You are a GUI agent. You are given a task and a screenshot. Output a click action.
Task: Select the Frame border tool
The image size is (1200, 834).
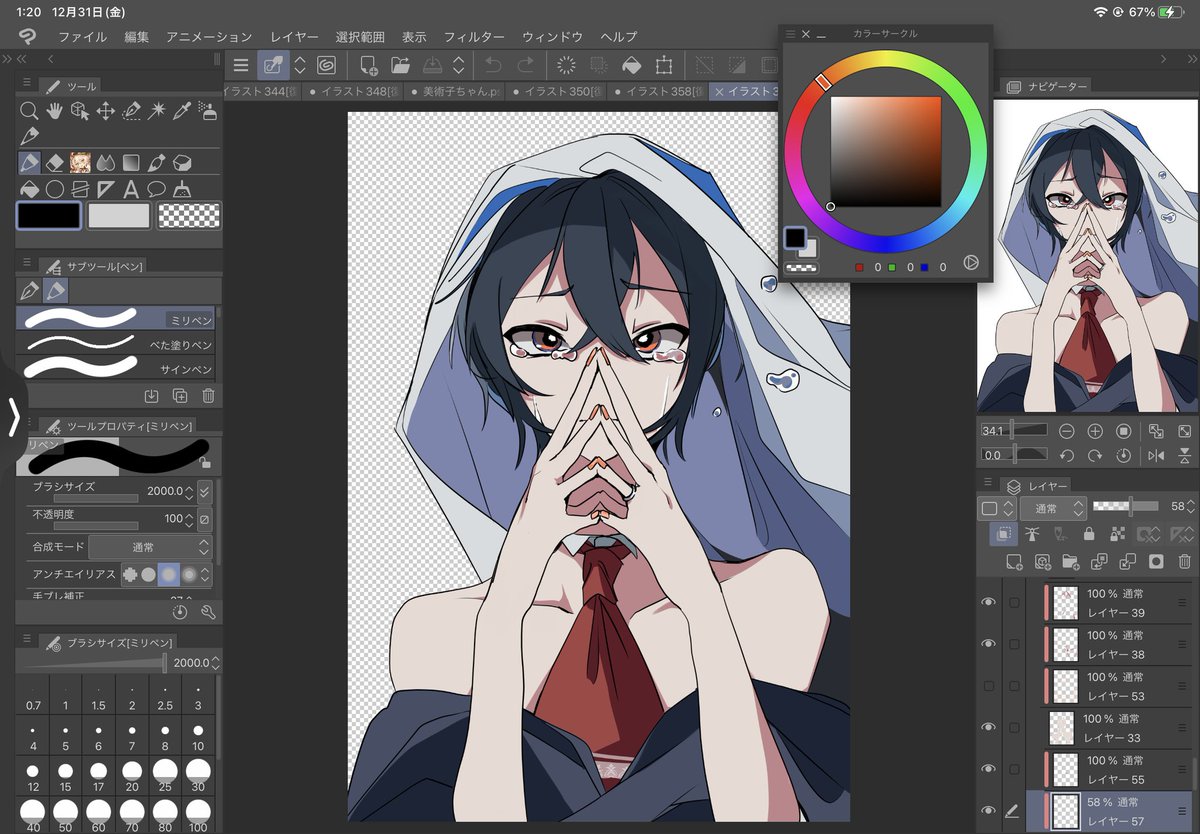(x=80, y=188)
